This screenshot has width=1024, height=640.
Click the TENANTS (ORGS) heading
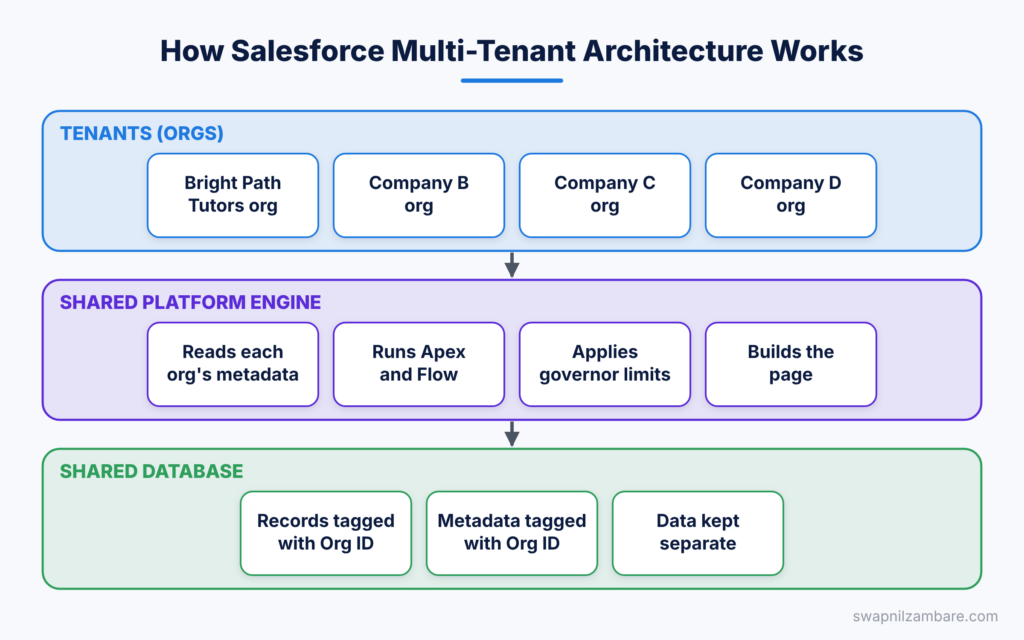tap(142, 133)
